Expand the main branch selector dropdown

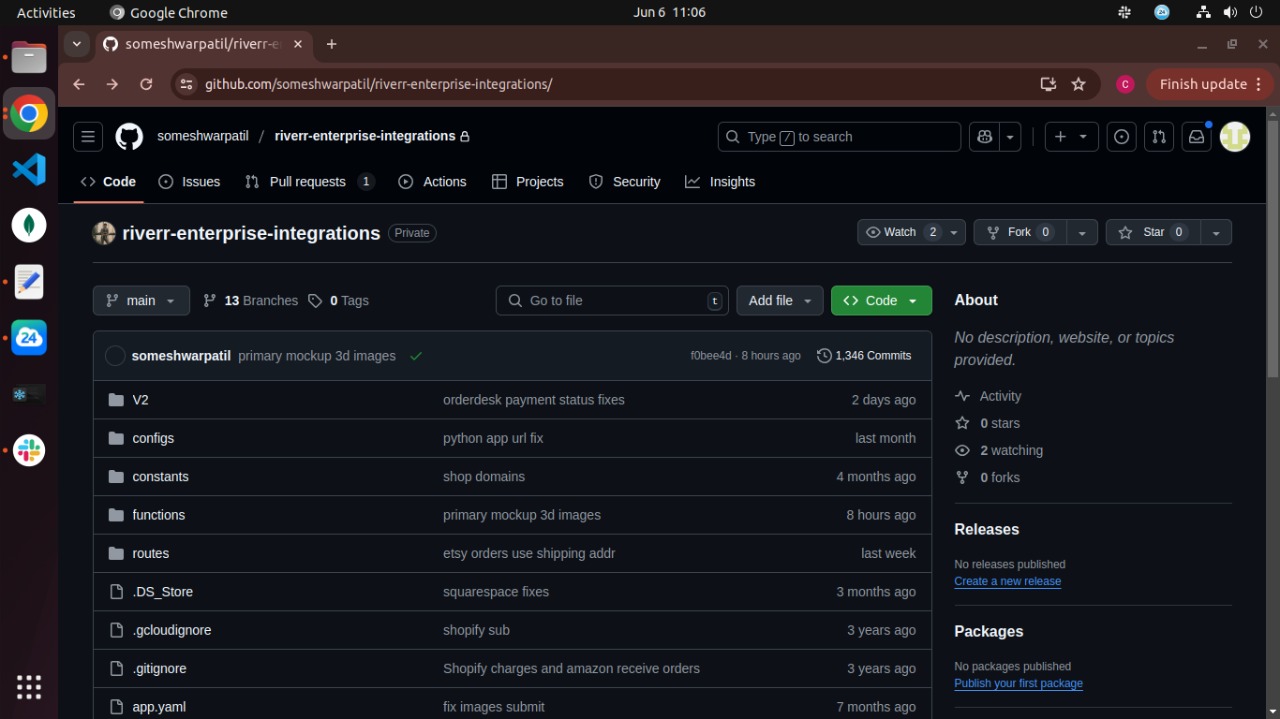[141, 301]
